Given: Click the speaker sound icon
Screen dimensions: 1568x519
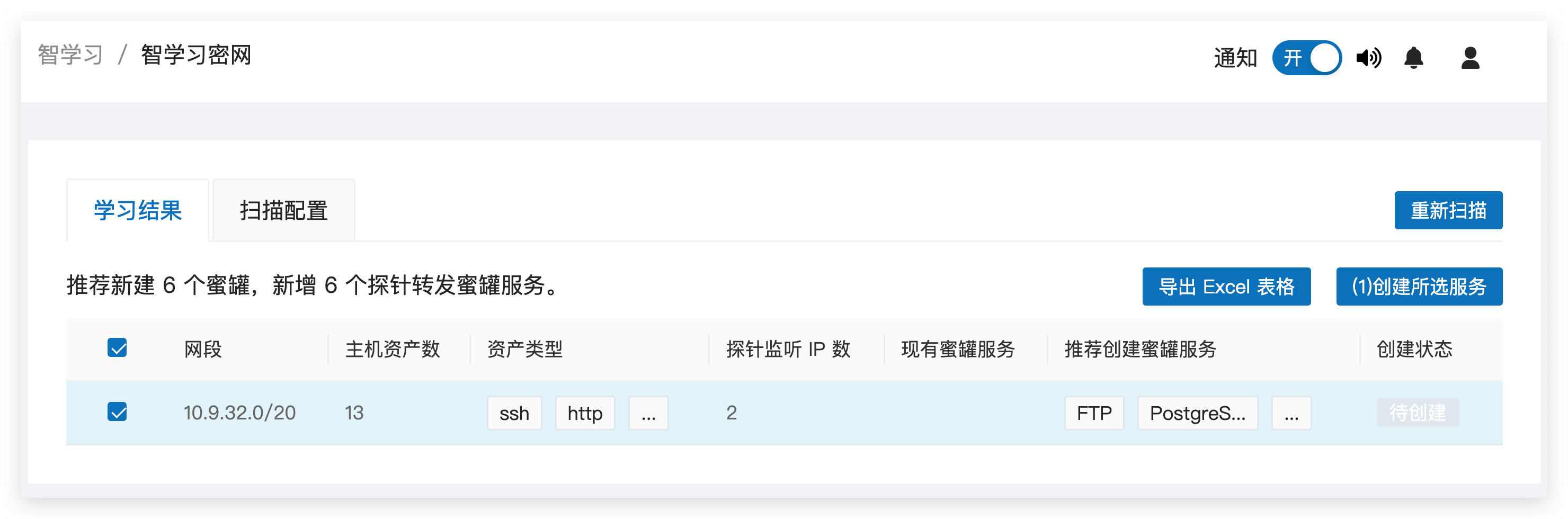Looking at the screenshot, I should [x=1368, y=58].
